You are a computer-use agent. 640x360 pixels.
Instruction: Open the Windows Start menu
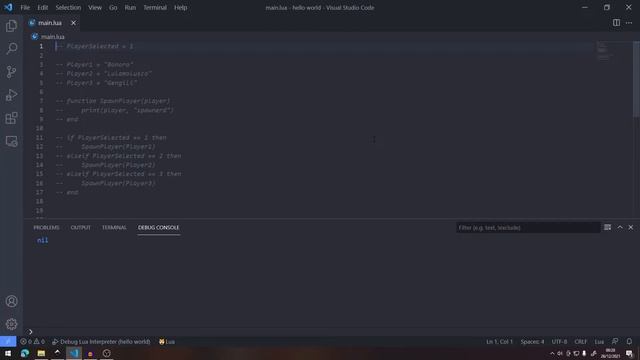click(8, 353)
